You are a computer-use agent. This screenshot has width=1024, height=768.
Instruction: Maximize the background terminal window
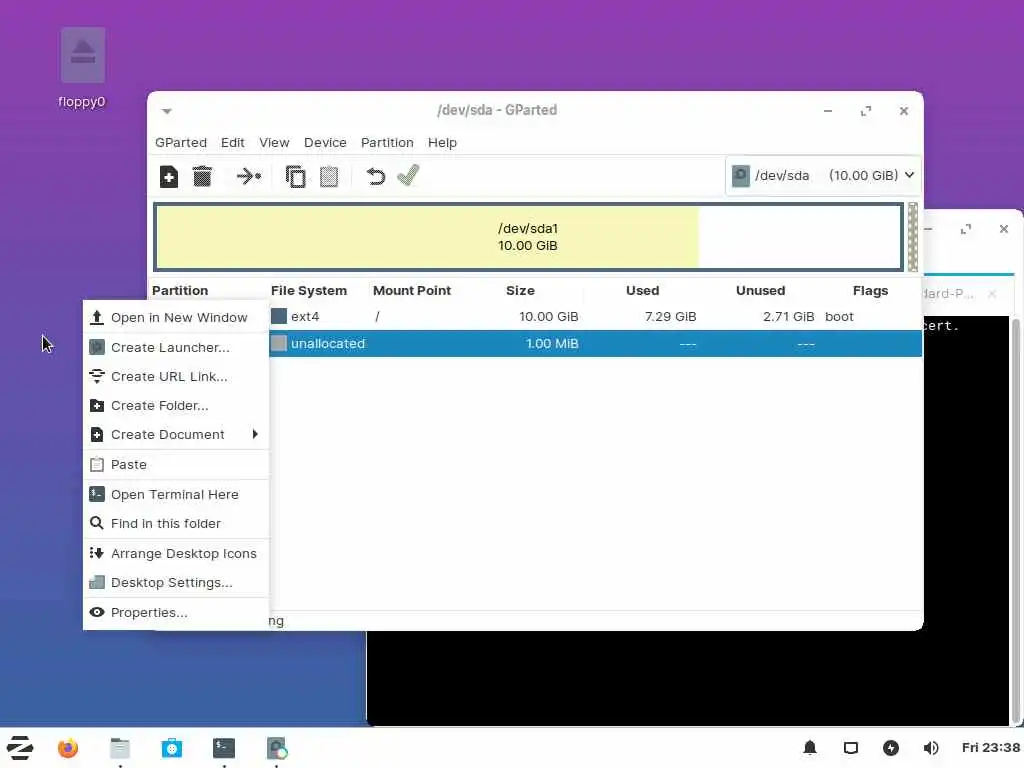(966, 229)
